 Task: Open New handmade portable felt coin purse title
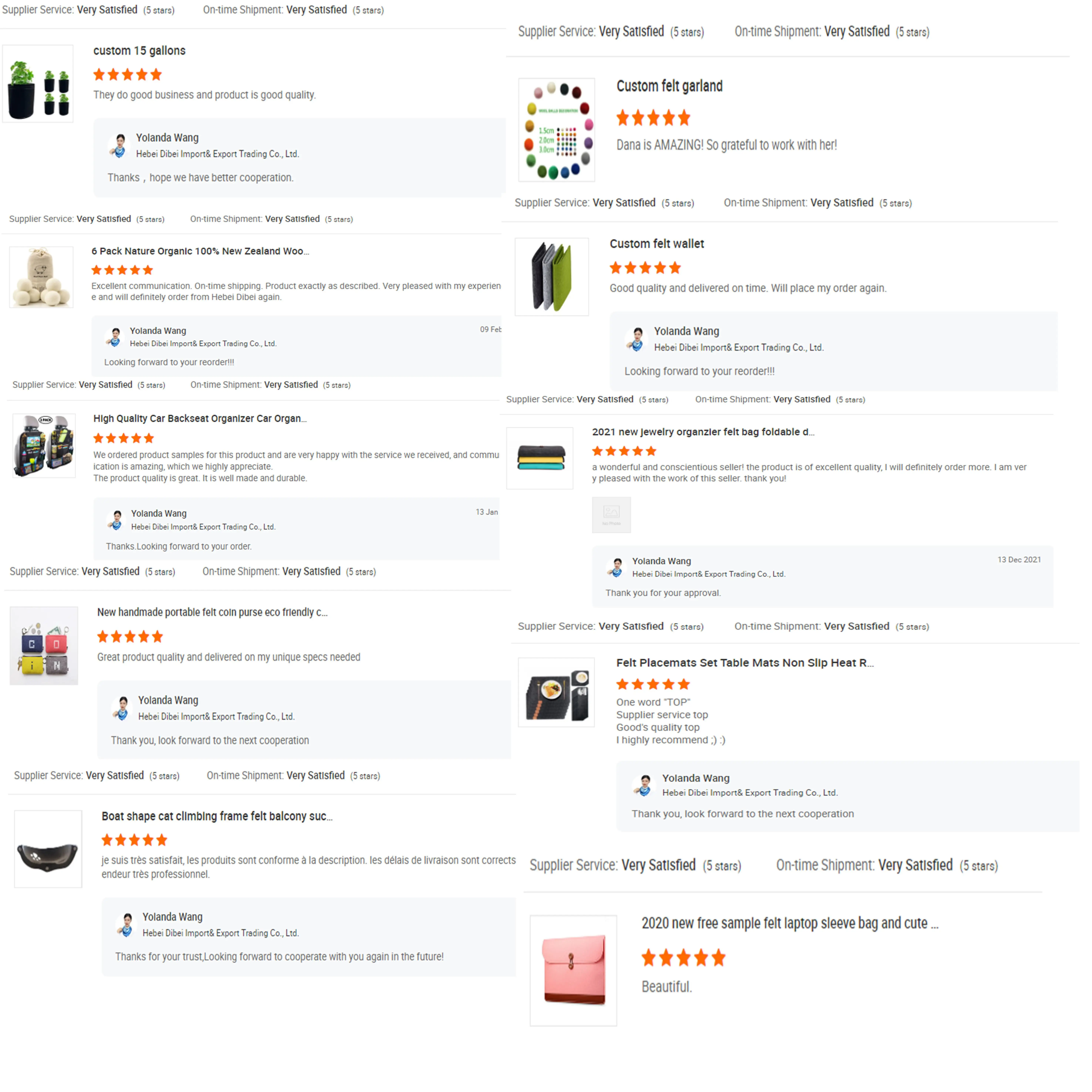coord(212,612)
